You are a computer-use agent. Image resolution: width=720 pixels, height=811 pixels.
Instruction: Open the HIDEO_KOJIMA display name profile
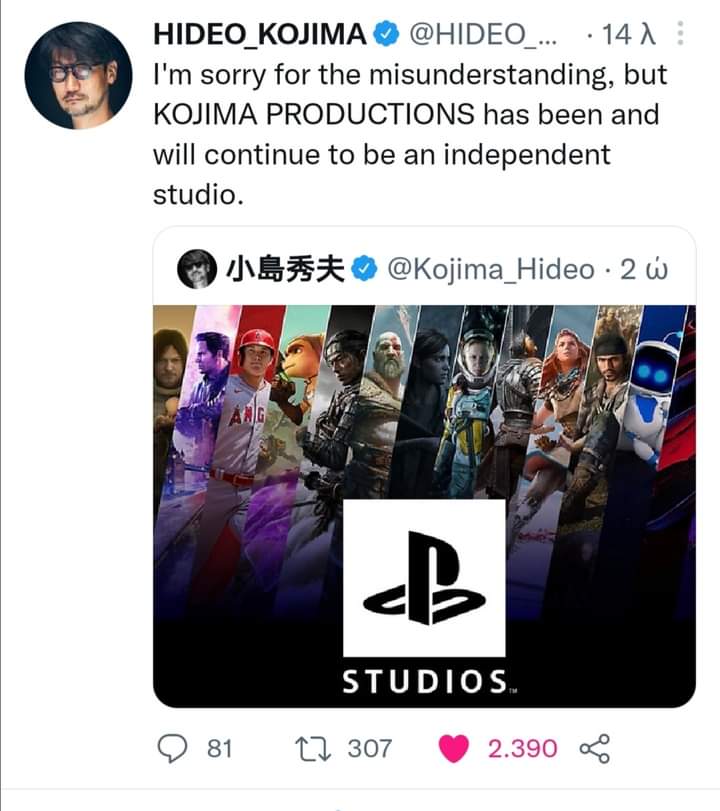click(x=260, y=33)
